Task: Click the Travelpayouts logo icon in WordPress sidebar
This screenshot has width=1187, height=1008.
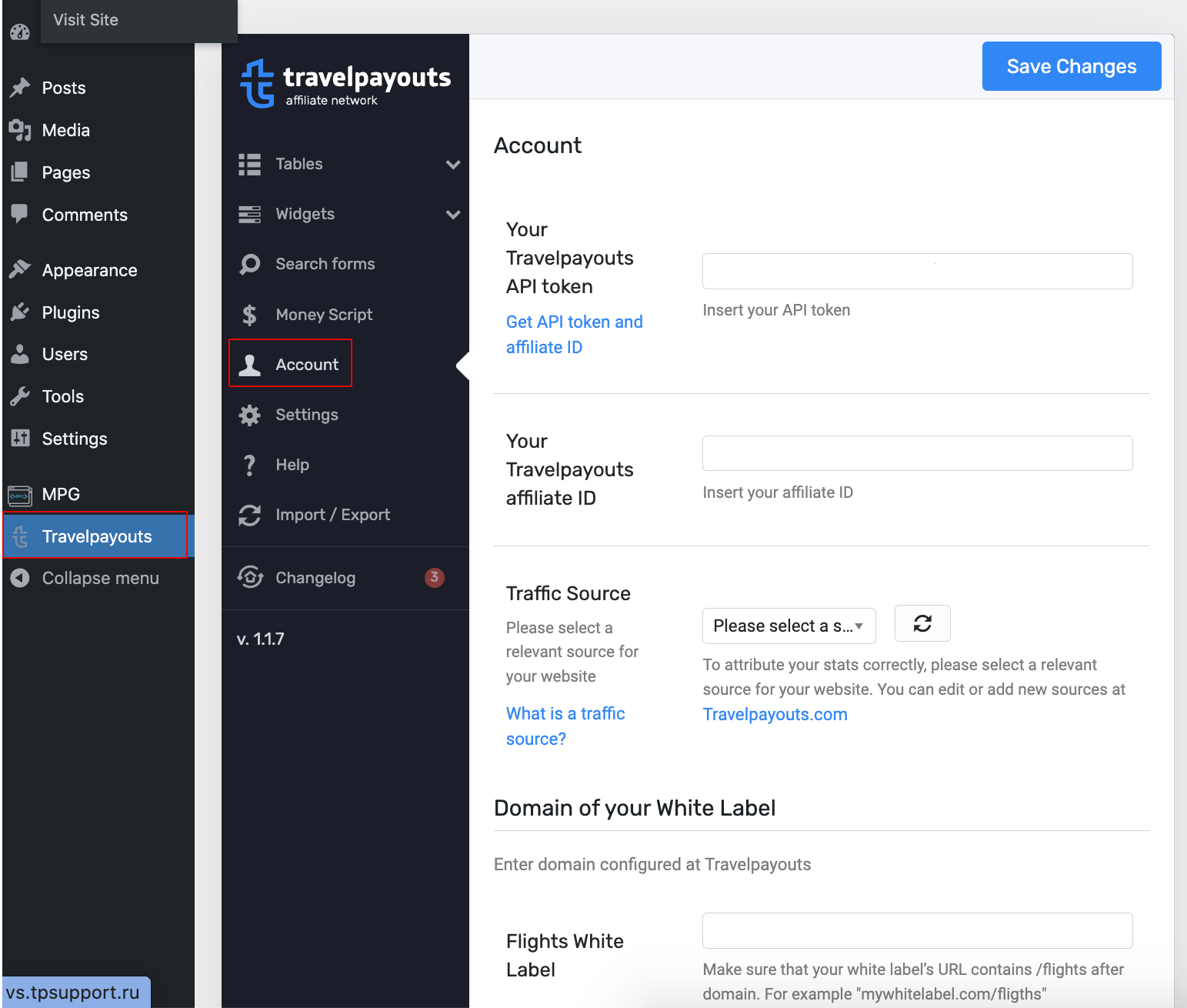Action: [x=21, y=536]
